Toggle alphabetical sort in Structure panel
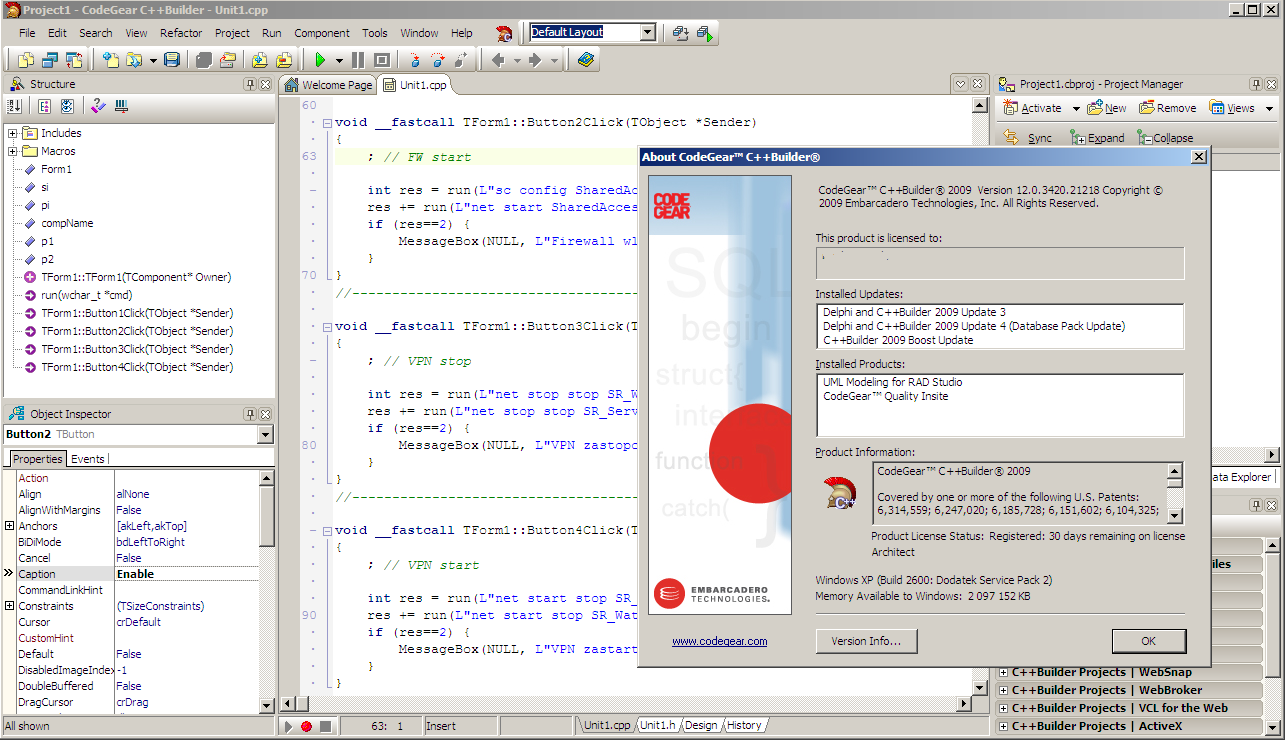Viewport: 1285px width, 740px height. (x=15, y=106)
